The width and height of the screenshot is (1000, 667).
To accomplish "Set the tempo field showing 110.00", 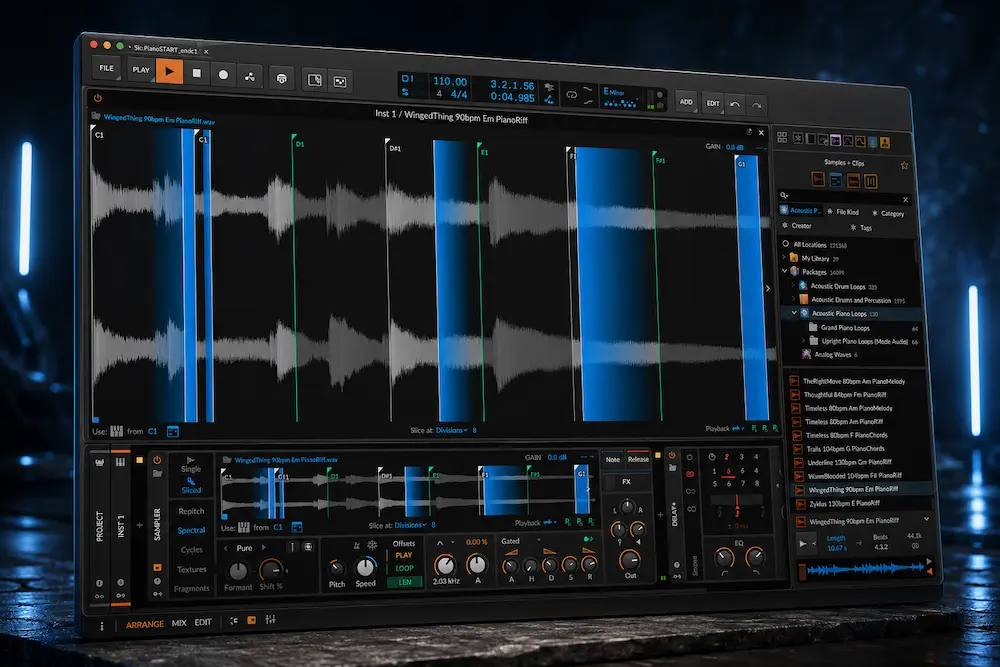I will pyautogui.click(x=450, y=82).
